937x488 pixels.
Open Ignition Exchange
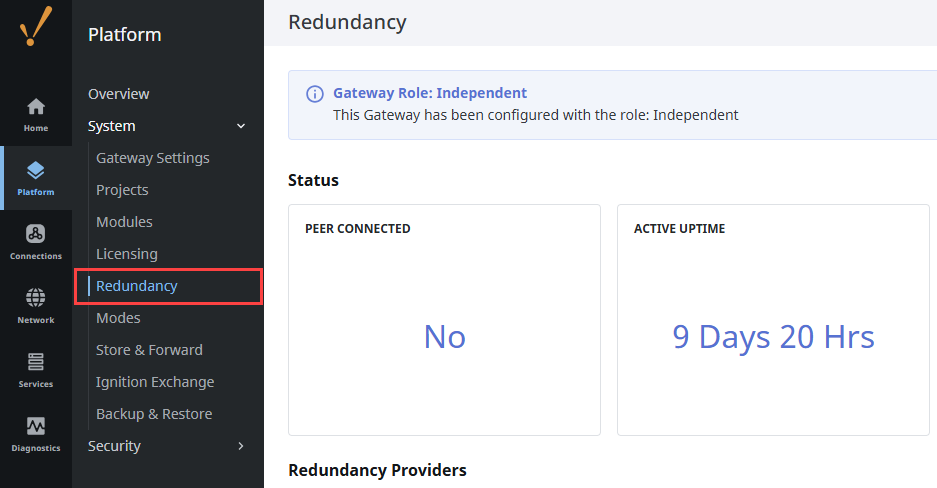[155, 382]
